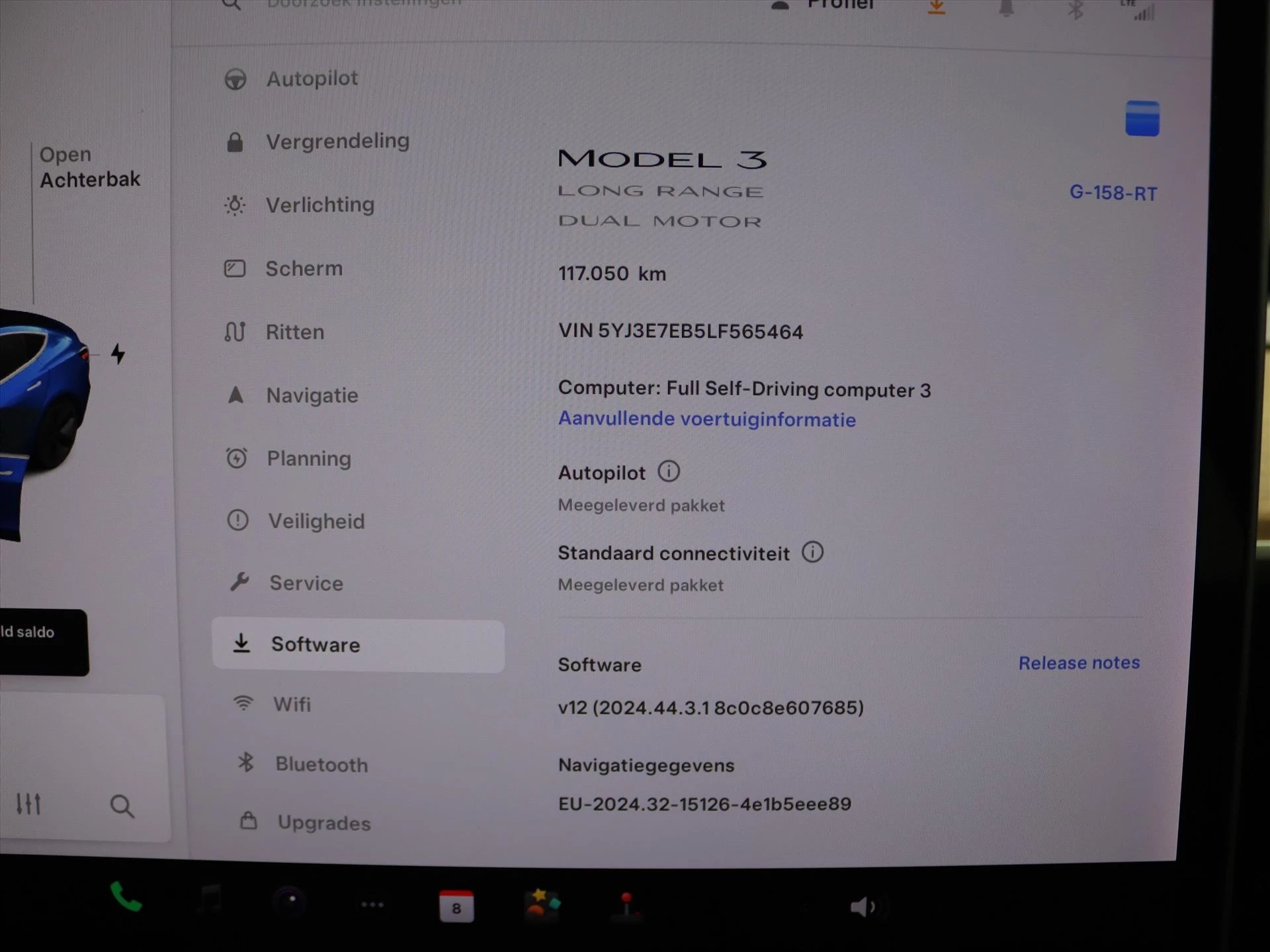Tap the Model 3 heading
1270x952 pixels.
tap(662, 159)
